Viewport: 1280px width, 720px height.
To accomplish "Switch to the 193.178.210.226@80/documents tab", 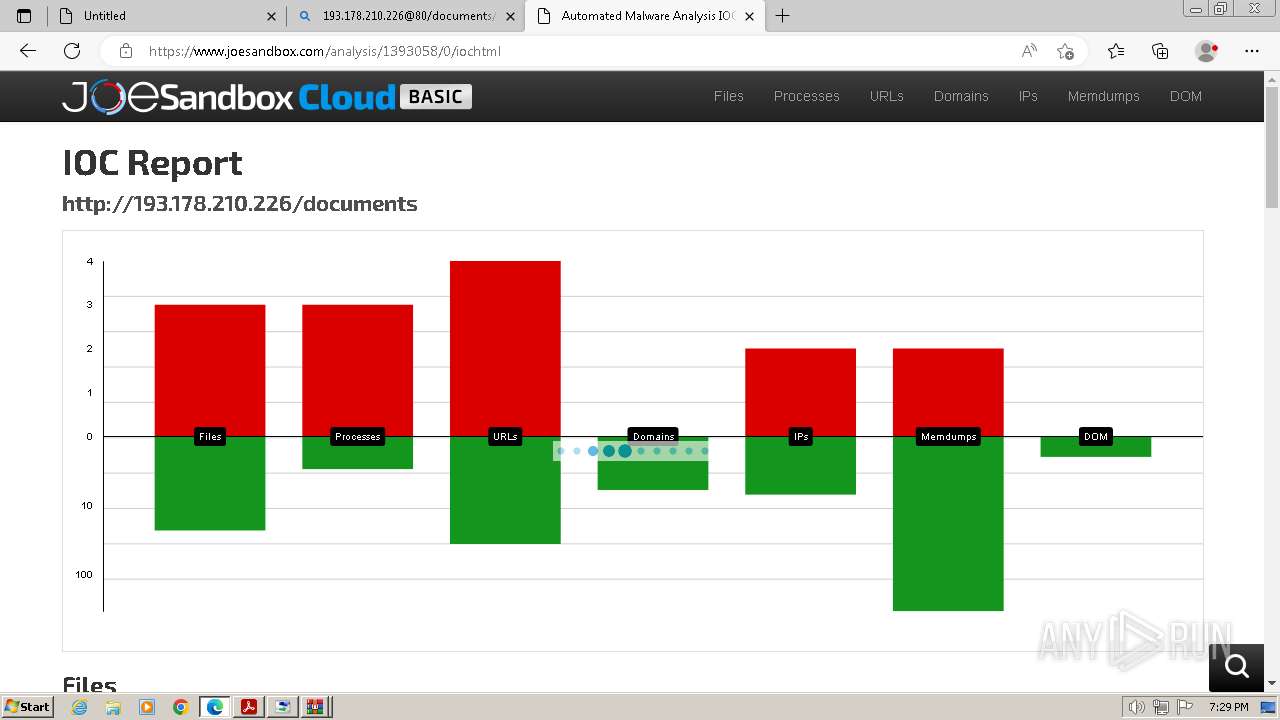I will pos(407,16).
